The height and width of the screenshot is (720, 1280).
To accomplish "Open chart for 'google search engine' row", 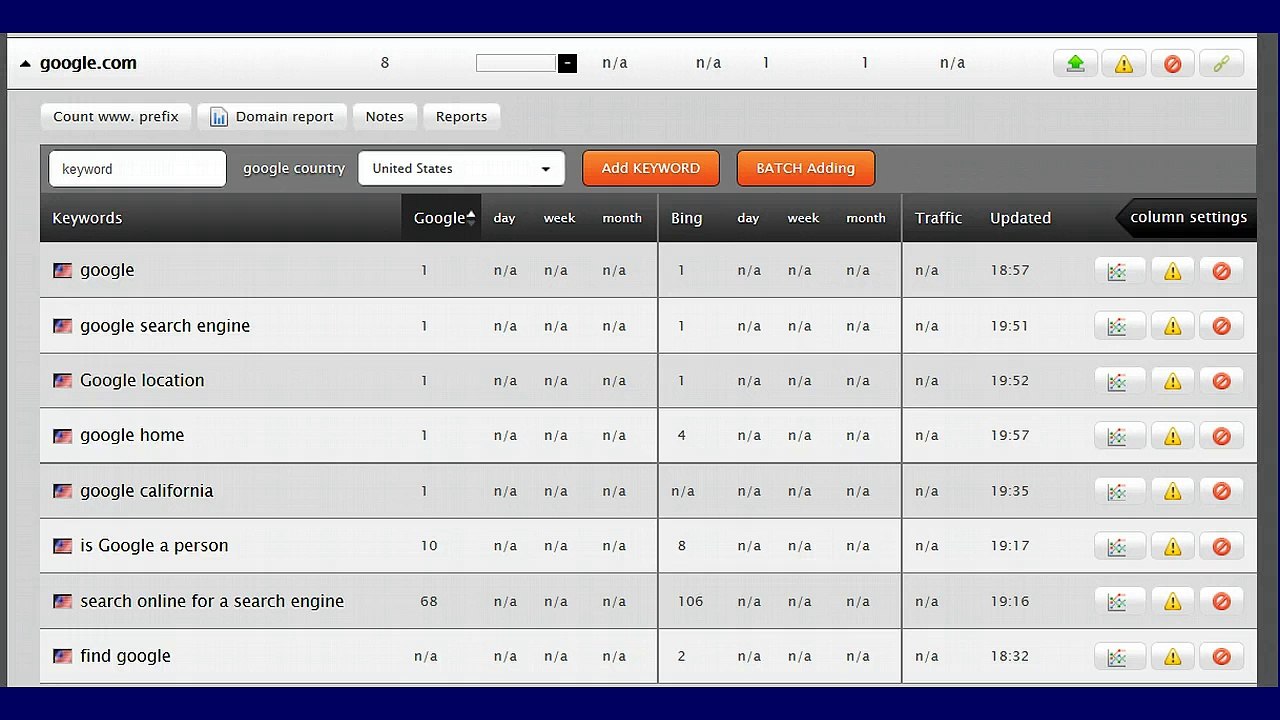I will [1118, 326].
